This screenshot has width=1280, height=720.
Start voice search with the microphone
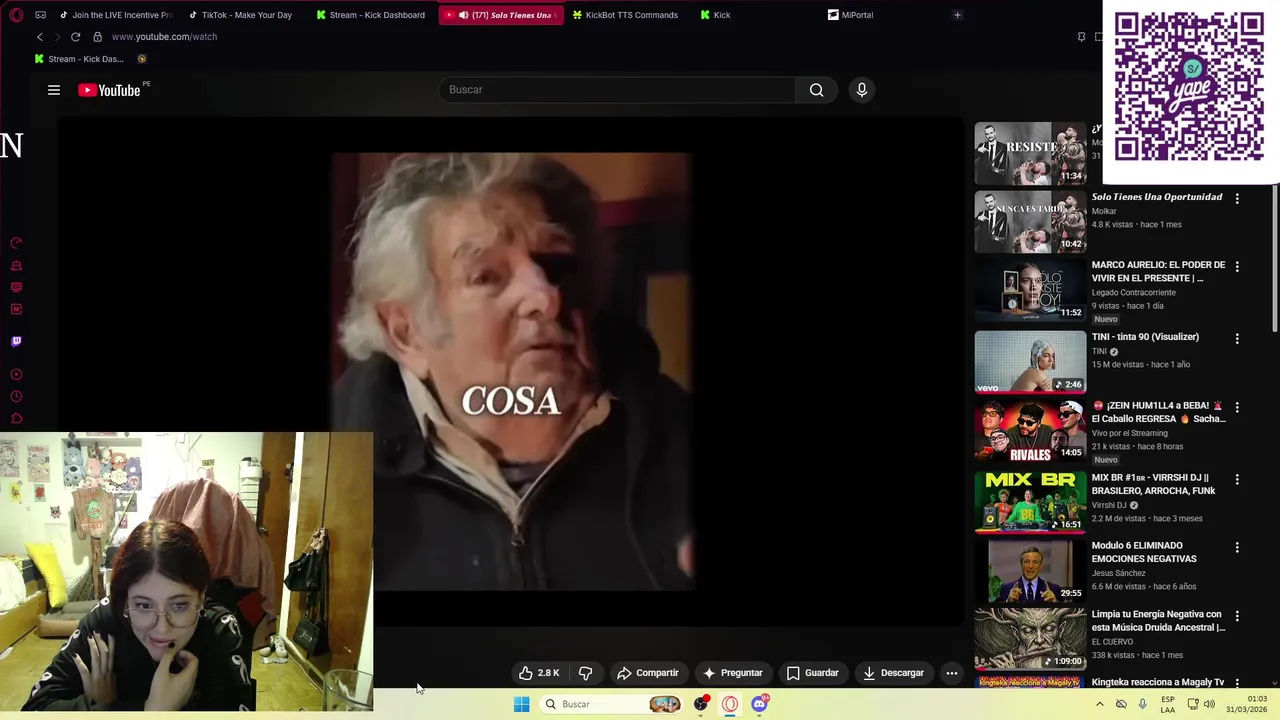[861, 90]
